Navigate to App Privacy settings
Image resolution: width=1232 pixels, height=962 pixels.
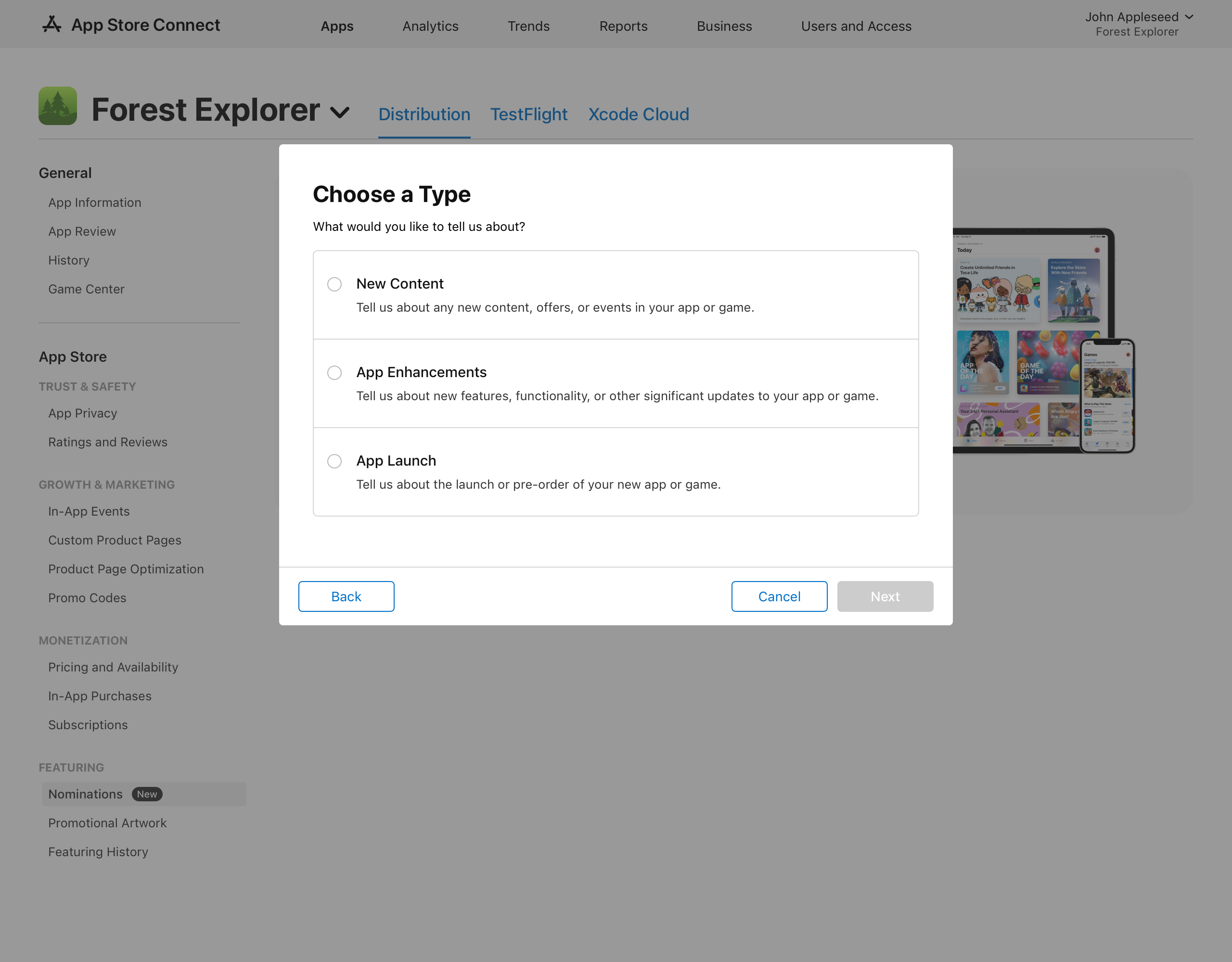point(83,412)
